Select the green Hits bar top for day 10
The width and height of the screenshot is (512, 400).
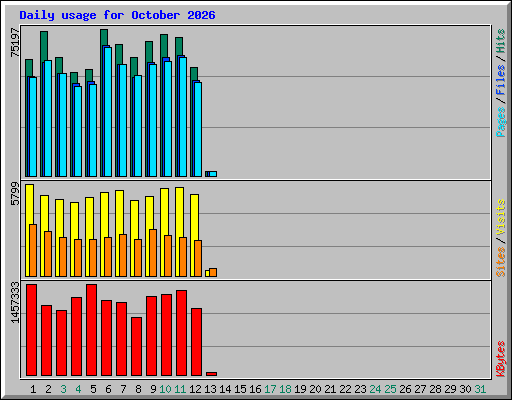click(164, 45)
